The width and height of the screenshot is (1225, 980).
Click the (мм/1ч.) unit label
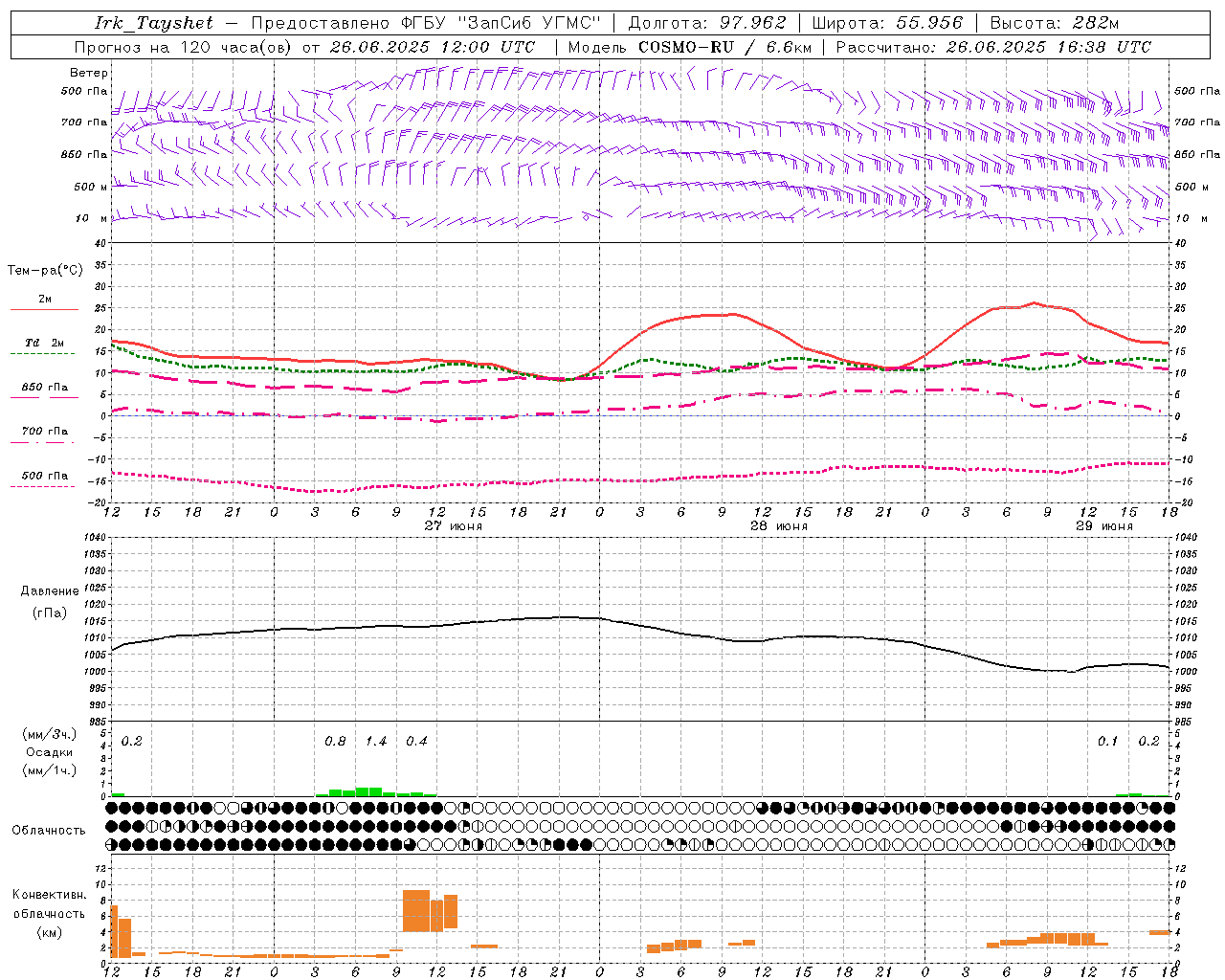click(50, 770)
